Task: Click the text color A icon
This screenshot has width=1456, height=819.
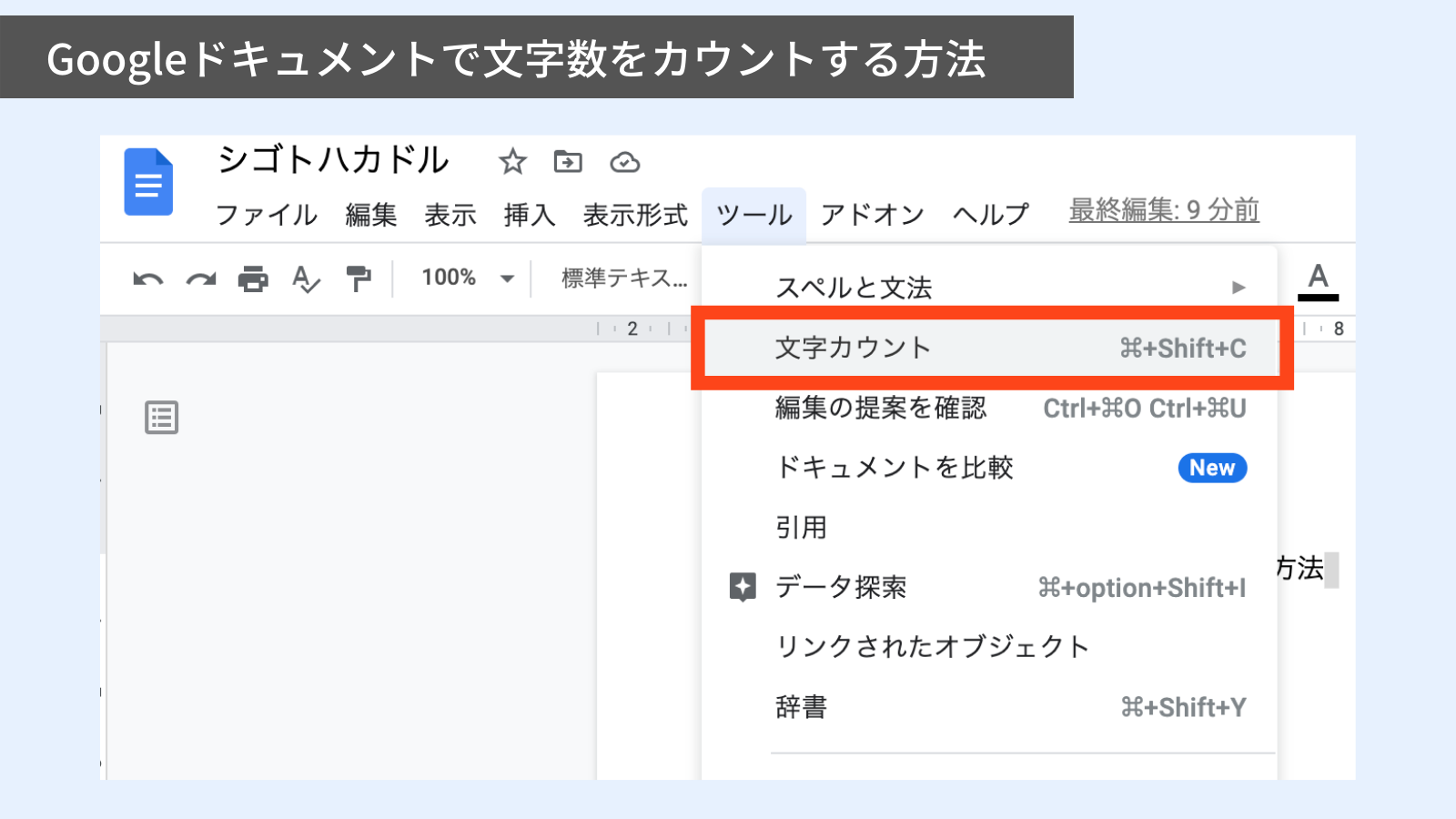Action: (x=1318, y=280)
